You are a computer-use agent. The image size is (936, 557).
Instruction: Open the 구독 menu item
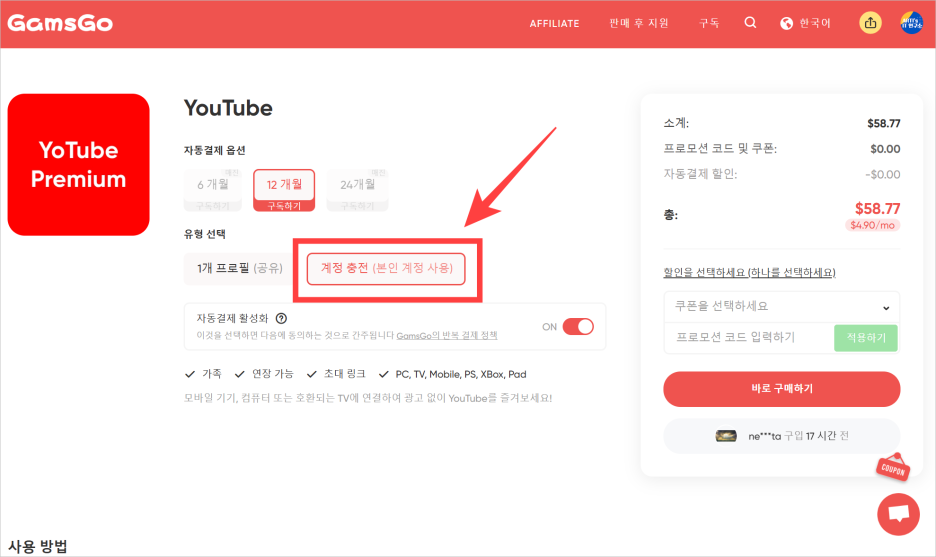(709, 23)
